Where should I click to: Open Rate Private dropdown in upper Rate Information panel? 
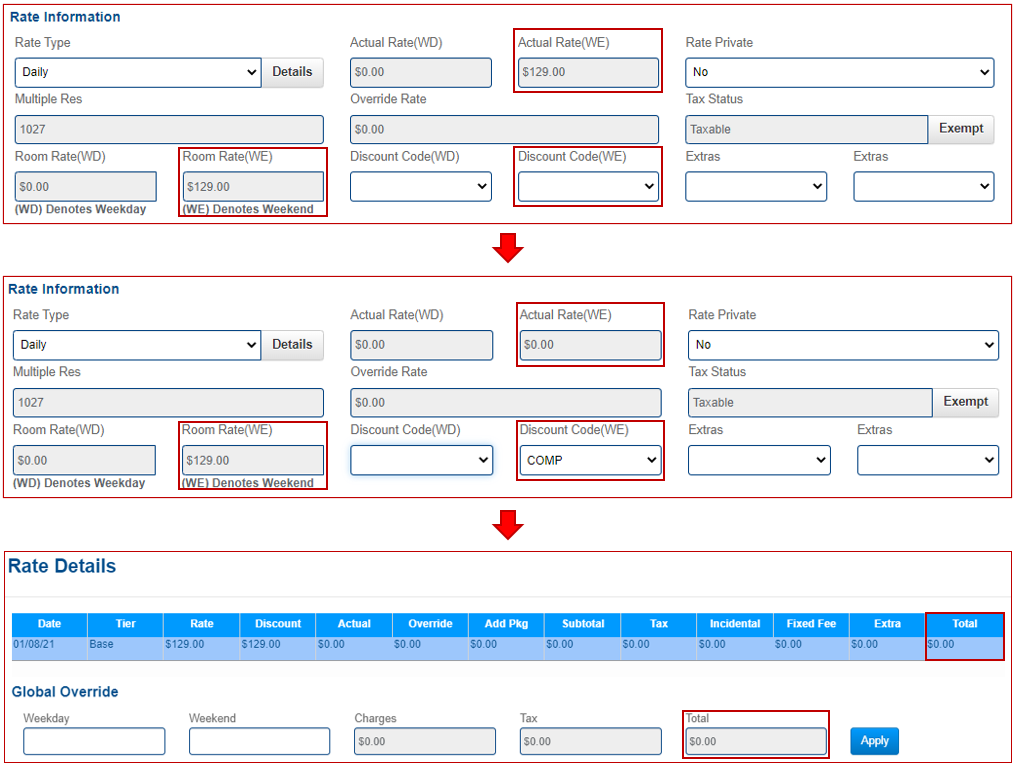(840, 72)
